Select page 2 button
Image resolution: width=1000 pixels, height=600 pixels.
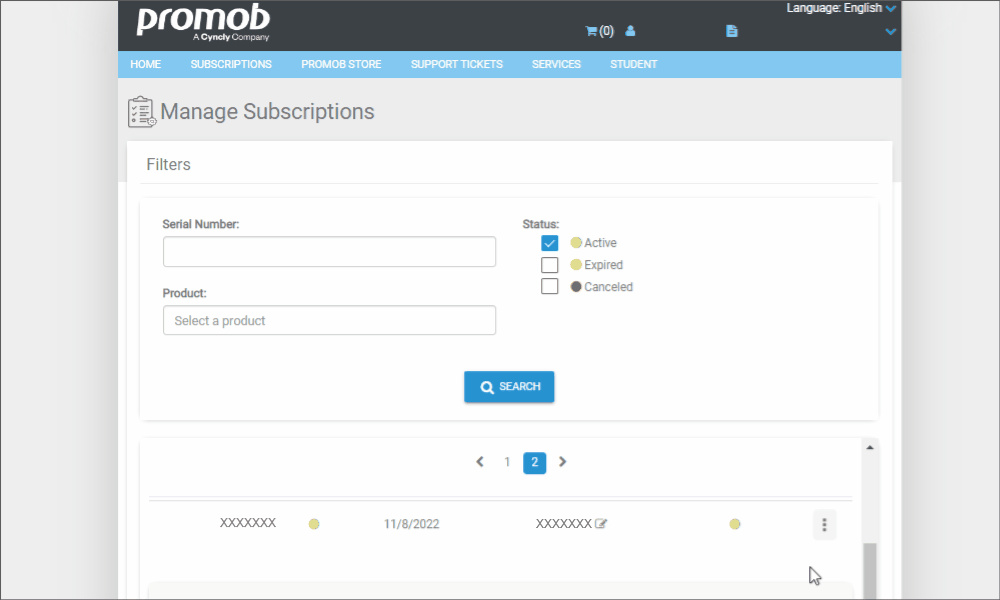click(534, 462)
